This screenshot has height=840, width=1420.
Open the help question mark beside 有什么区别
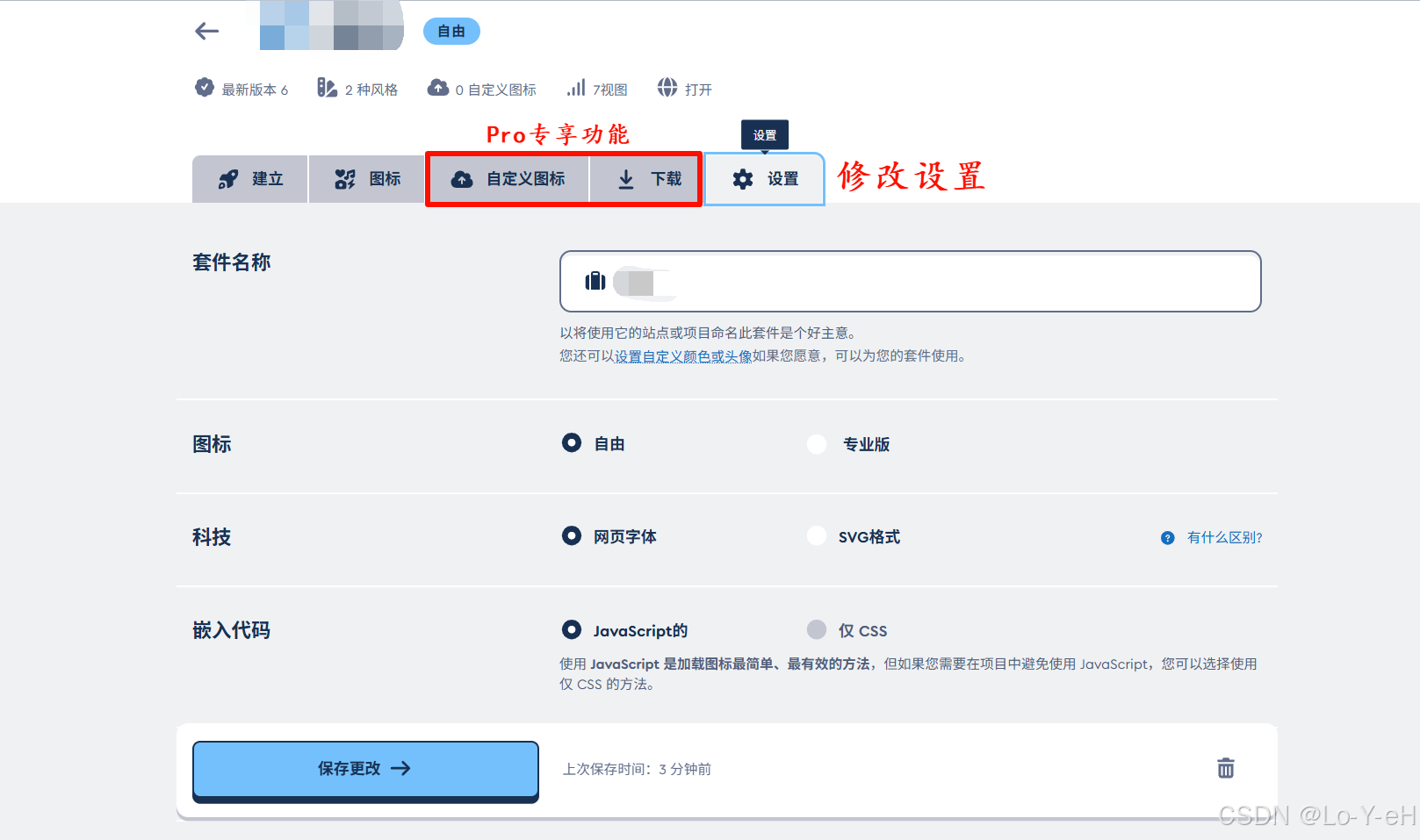click(1166, 537)
